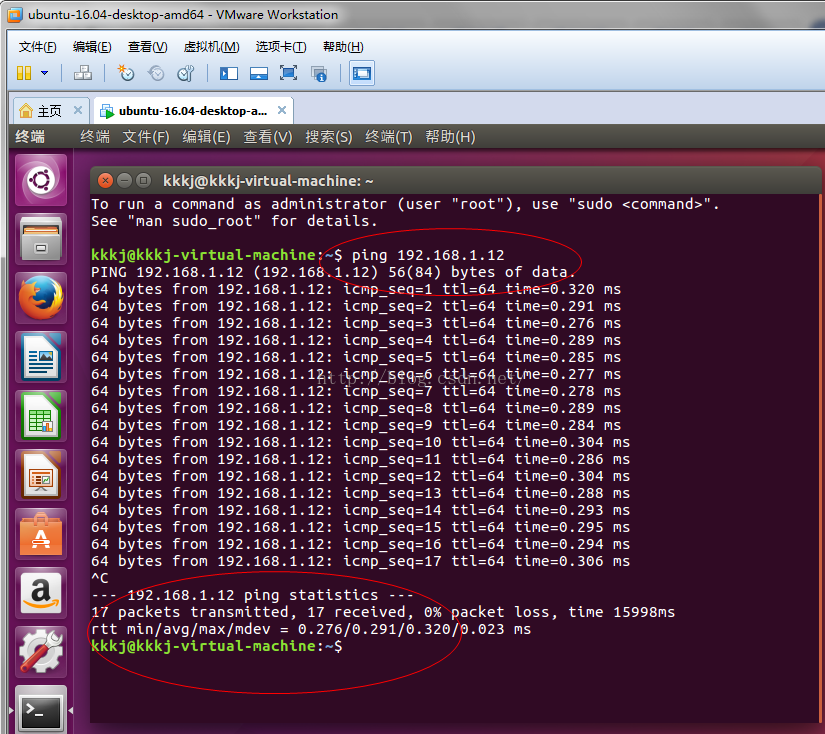Open the Ubuntu Dash search launcher

tap(41, 180)
